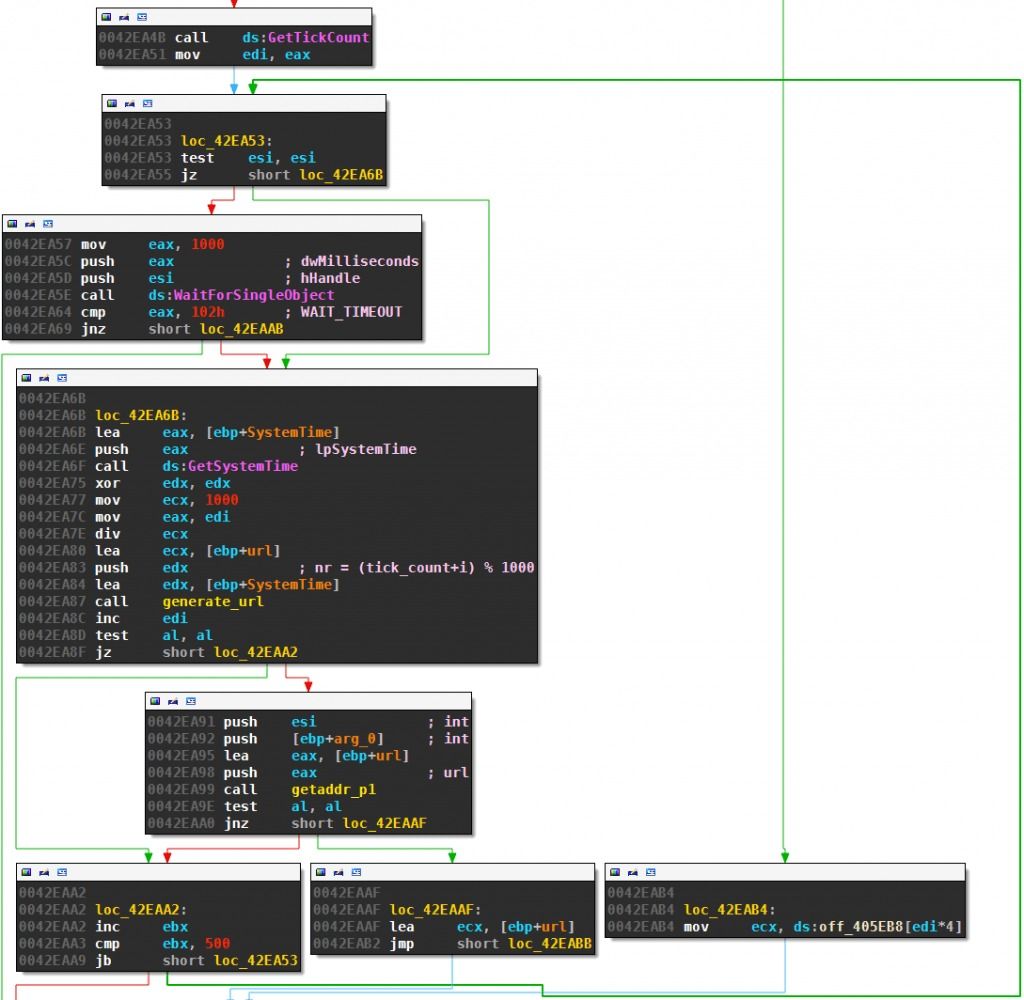Open node color swatch on loc_42EAA2 block

[x=24, y=871]
